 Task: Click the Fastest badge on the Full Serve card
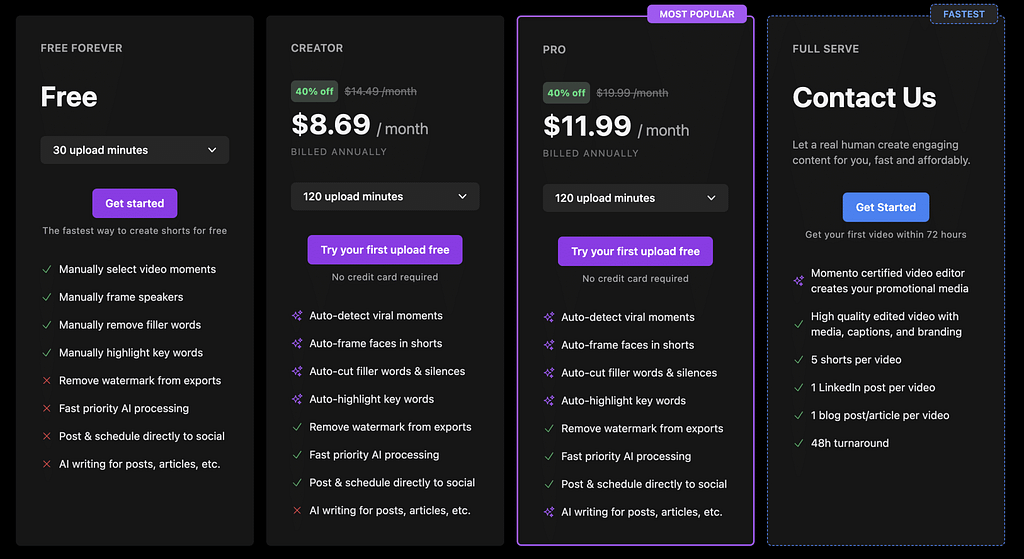964,14
